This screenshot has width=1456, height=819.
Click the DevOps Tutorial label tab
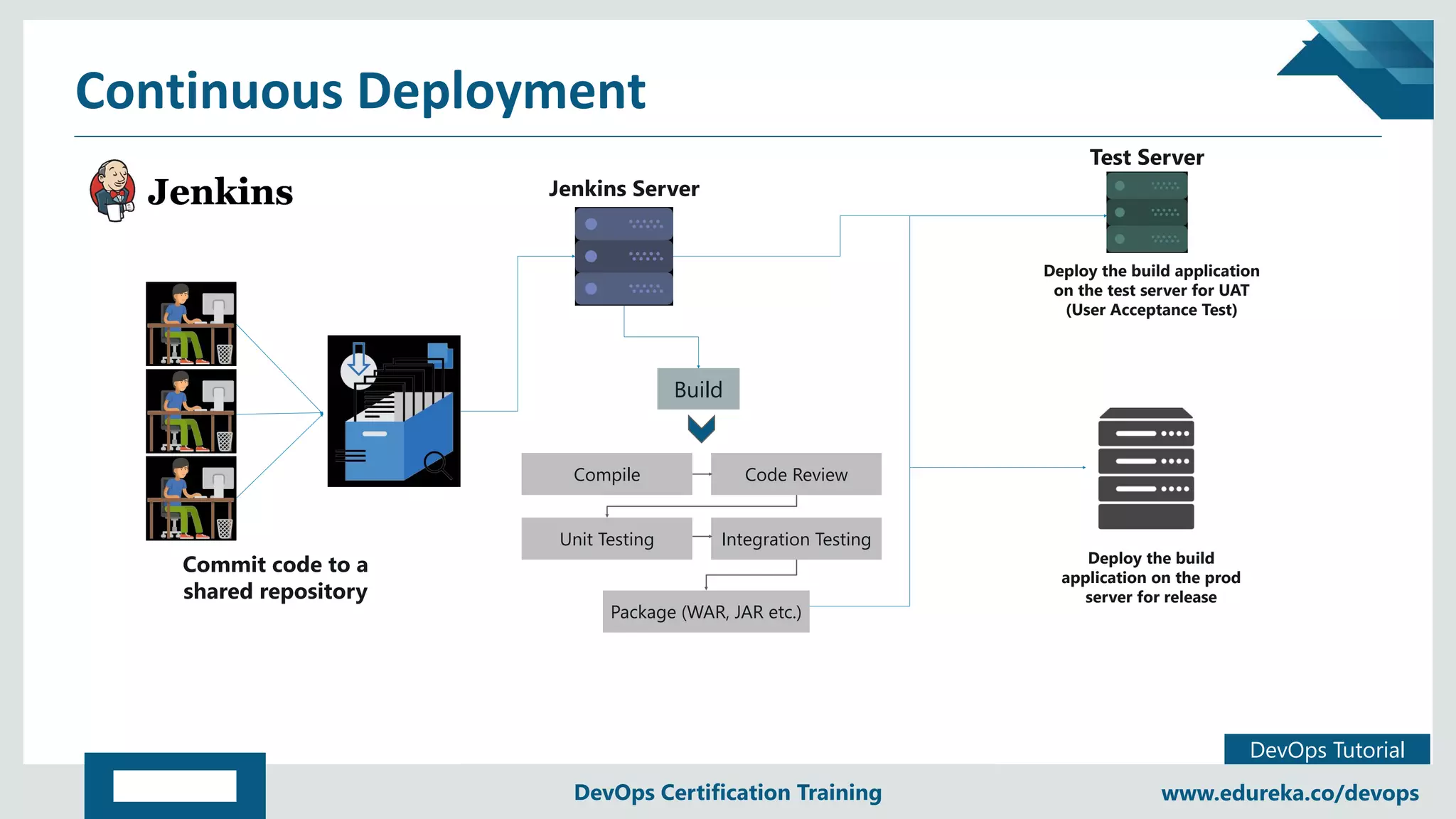[x=1327, y=749]
